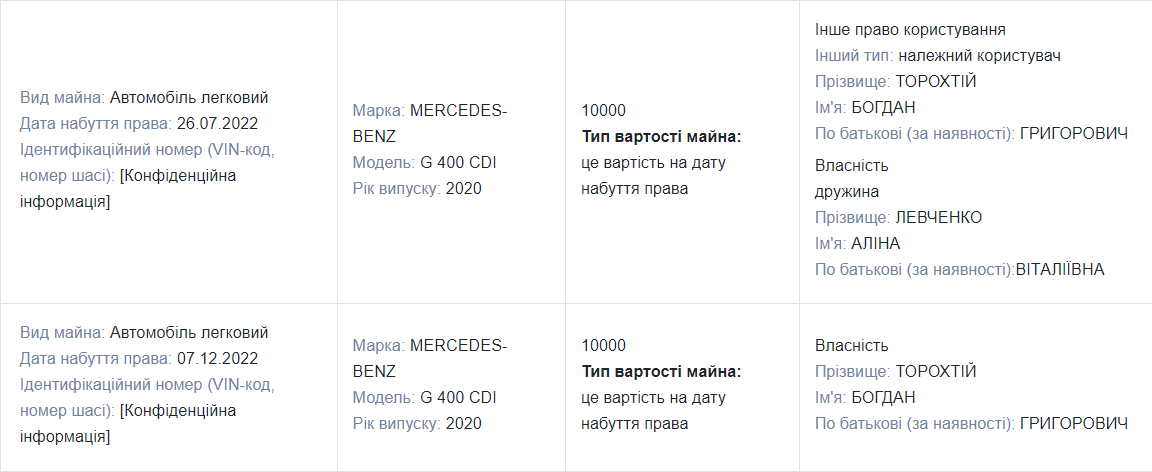Click 'Власність' heading in second row

pyautogui.click(x=852, y=346)
